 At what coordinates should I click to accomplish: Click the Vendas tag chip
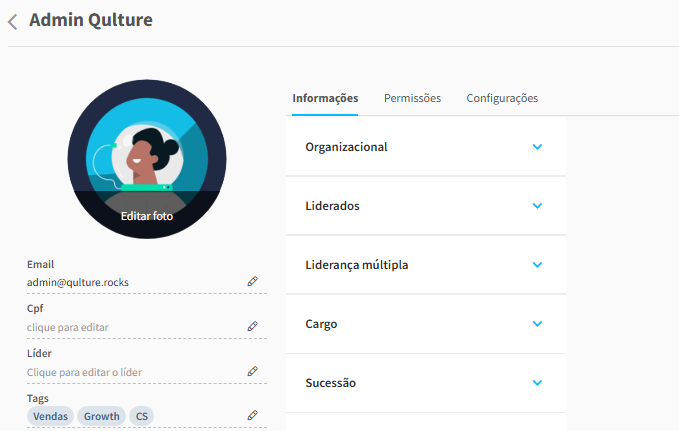[x=50, y=416]
